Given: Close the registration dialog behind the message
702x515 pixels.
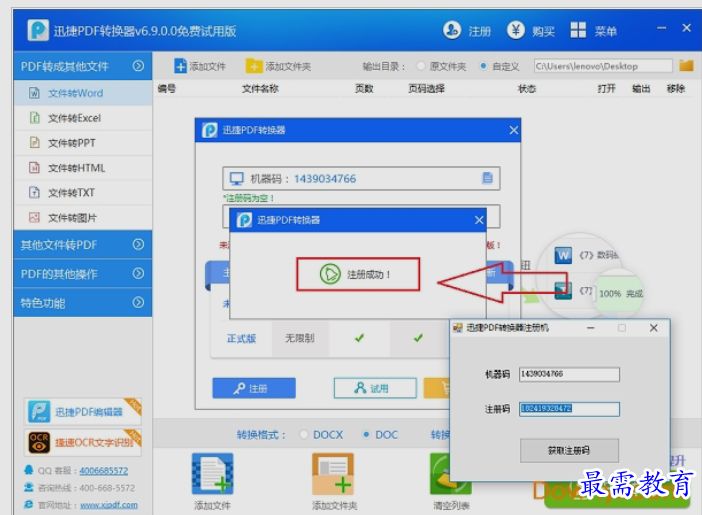Looking at the screenshot, I should tap(513, 130).
